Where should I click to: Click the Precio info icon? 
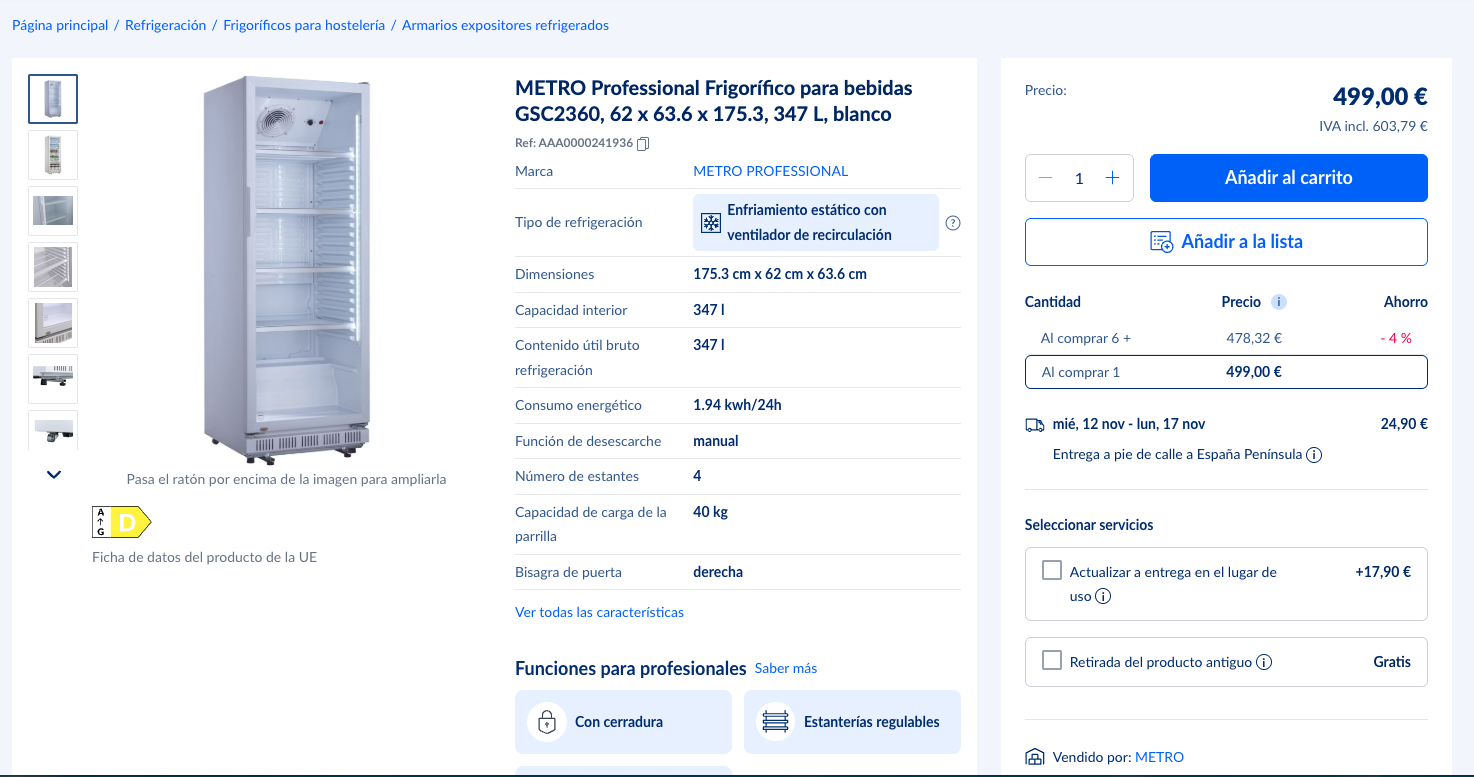(x=1279, y=302)
